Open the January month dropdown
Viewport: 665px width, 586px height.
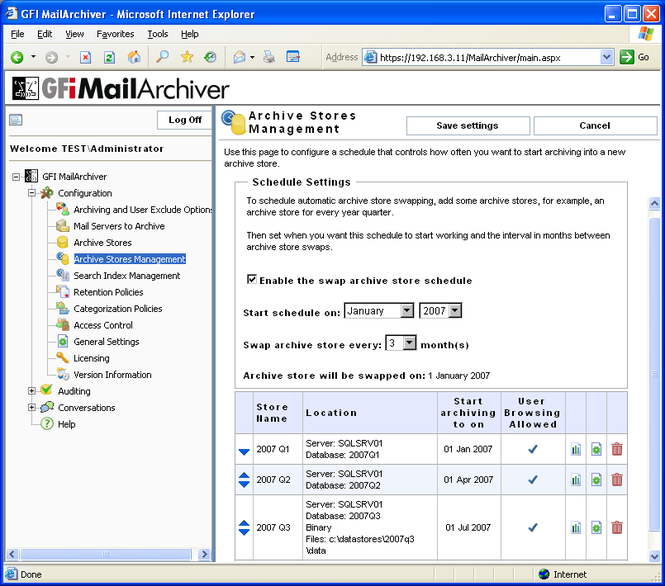[x=407, y=311]
